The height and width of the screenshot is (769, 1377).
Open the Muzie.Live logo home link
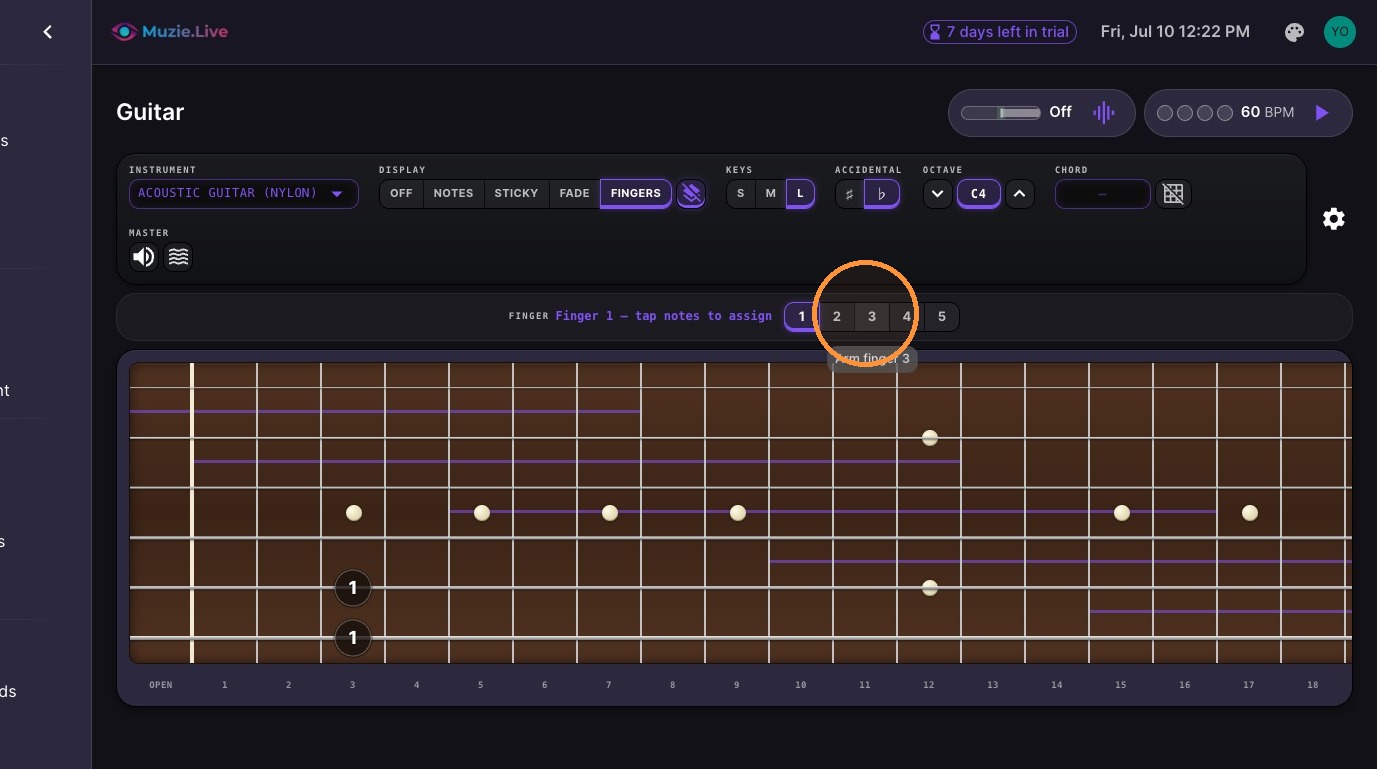[170, 32]
